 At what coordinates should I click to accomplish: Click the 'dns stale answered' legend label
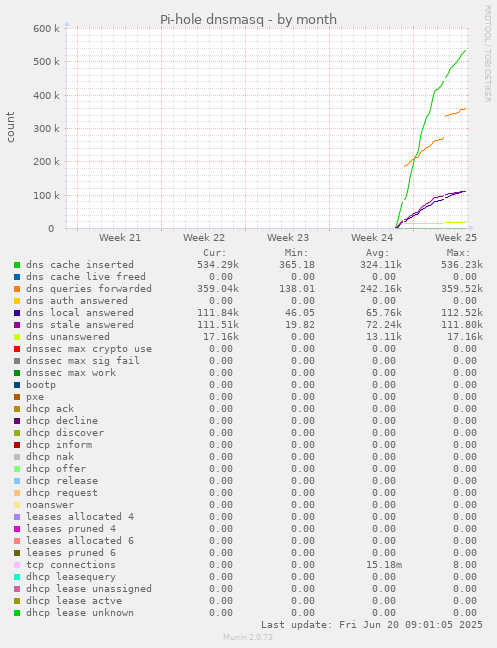tap(80, 325)
